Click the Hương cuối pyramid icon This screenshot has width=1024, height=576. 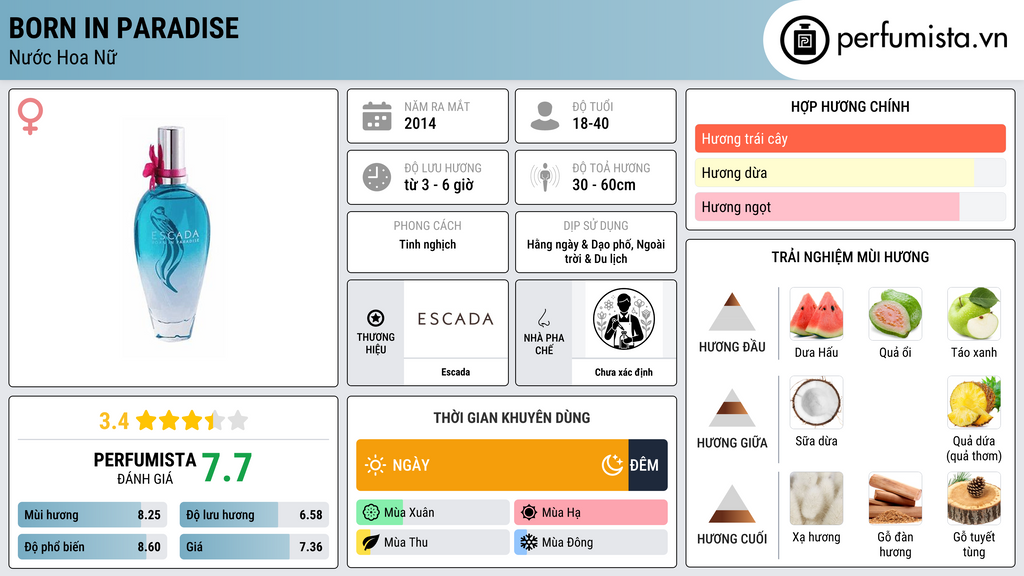732,504
